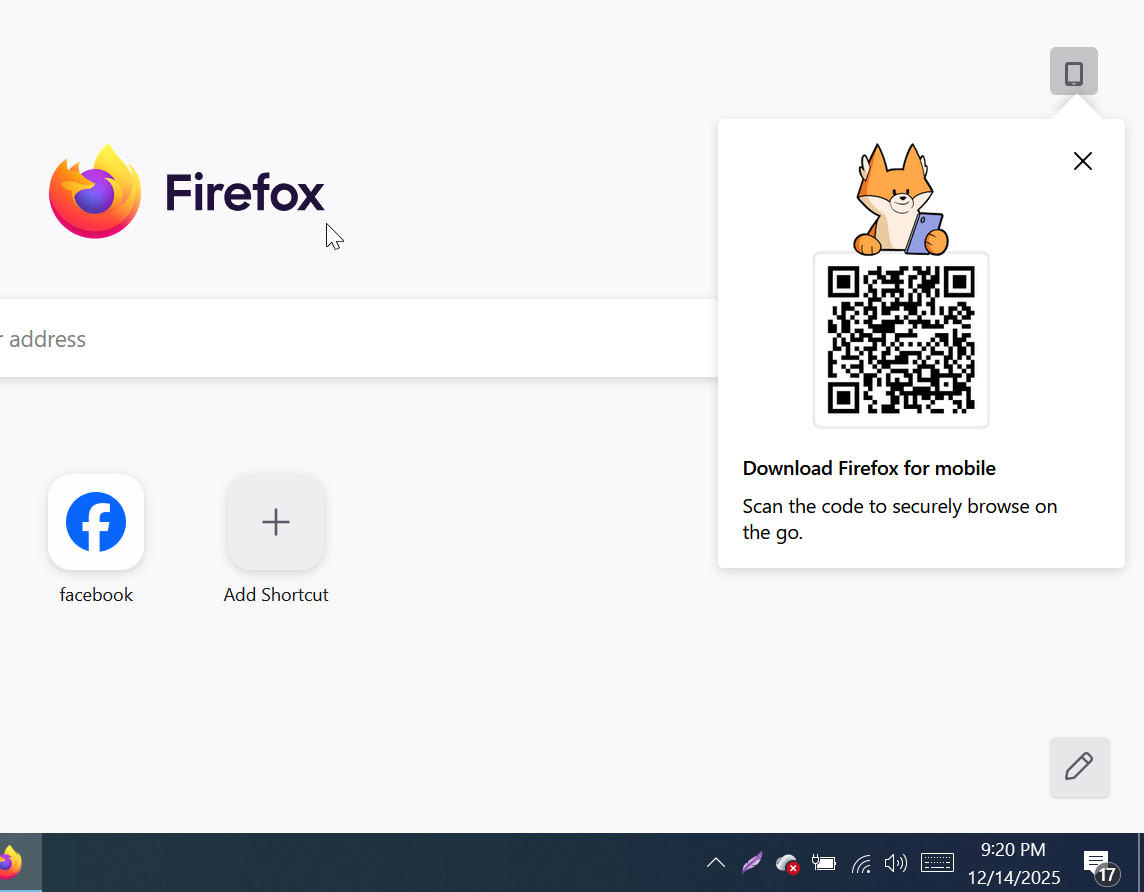Click the taskbar clock showing 9:20 PM
The image size is (1144, 892).
[1013, 864]
